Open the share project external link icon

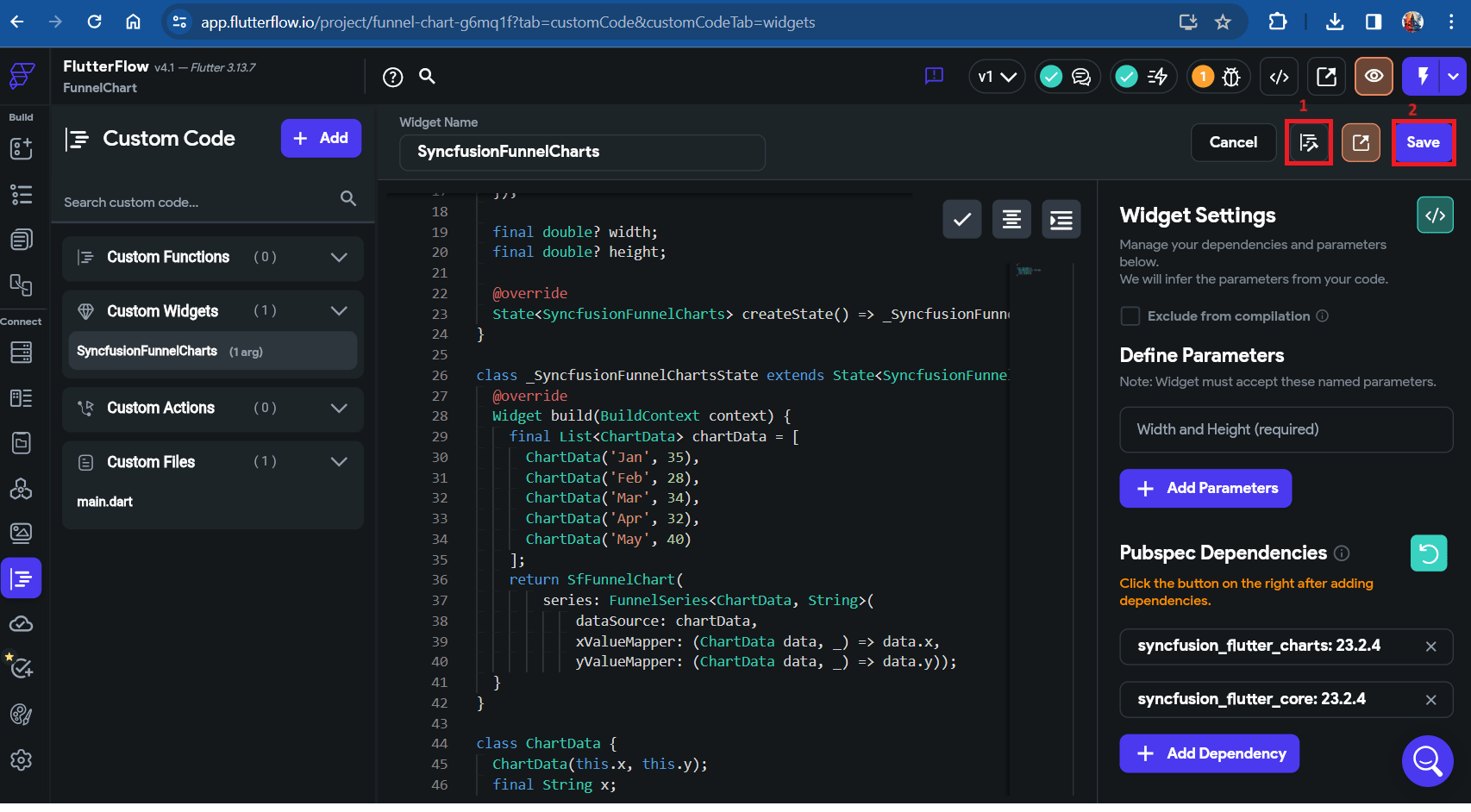pyautogui.click(x=1327, y=78)
